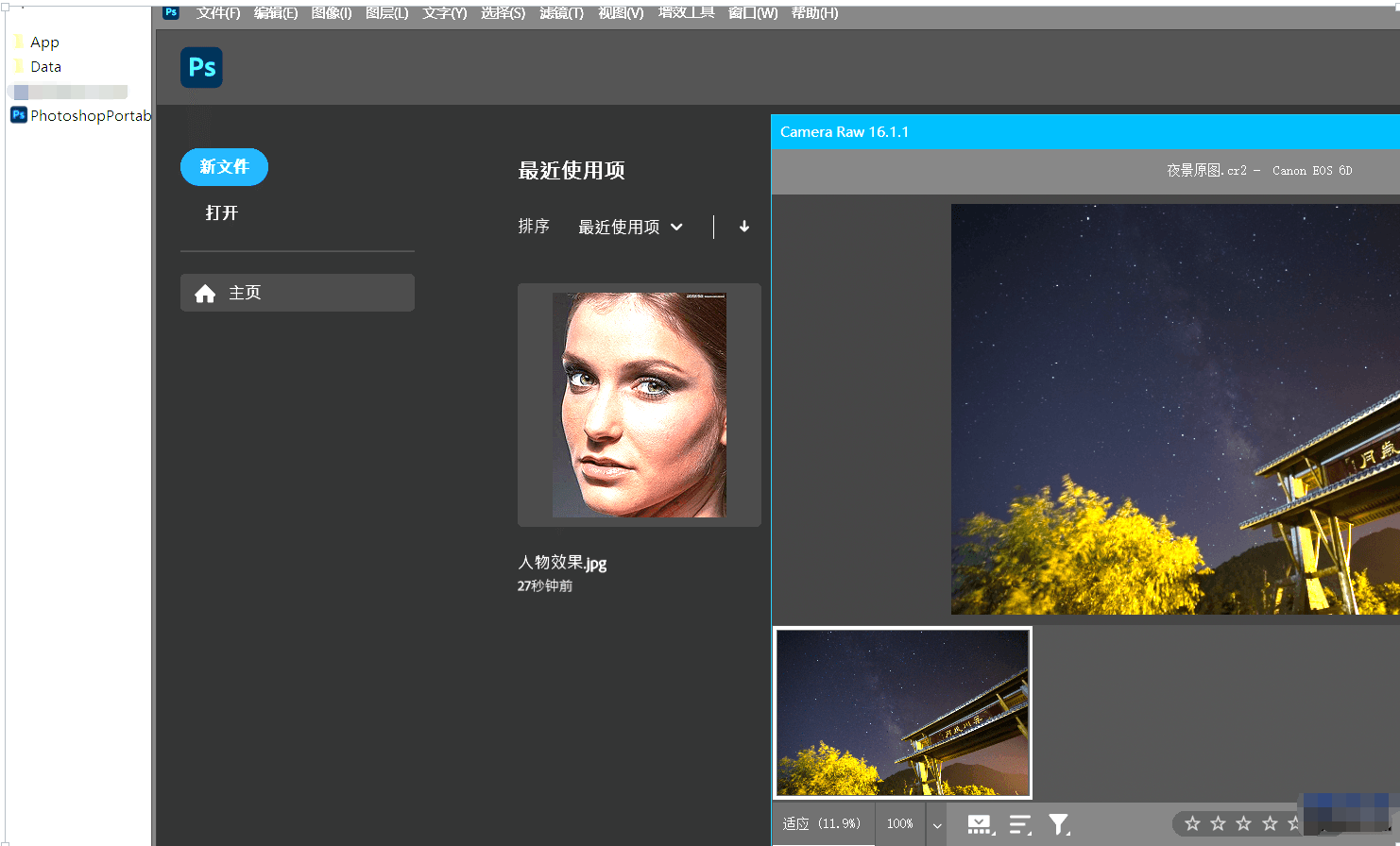Click the sort filmstrip icon
Viewport: 1400px width, 846px height.
1020,824
